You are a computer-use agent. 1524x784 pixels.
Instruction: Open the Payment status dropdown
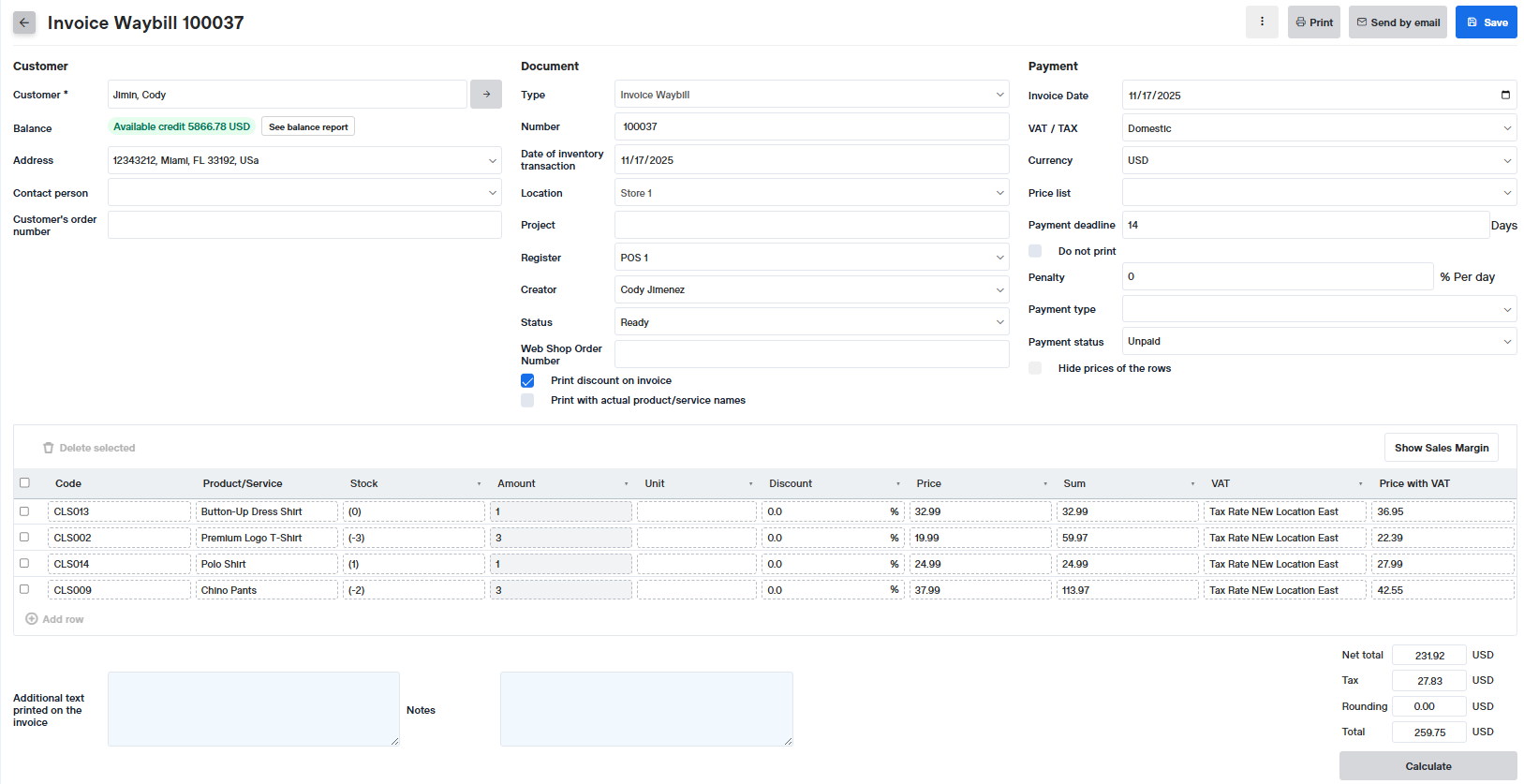(1320, 341)
